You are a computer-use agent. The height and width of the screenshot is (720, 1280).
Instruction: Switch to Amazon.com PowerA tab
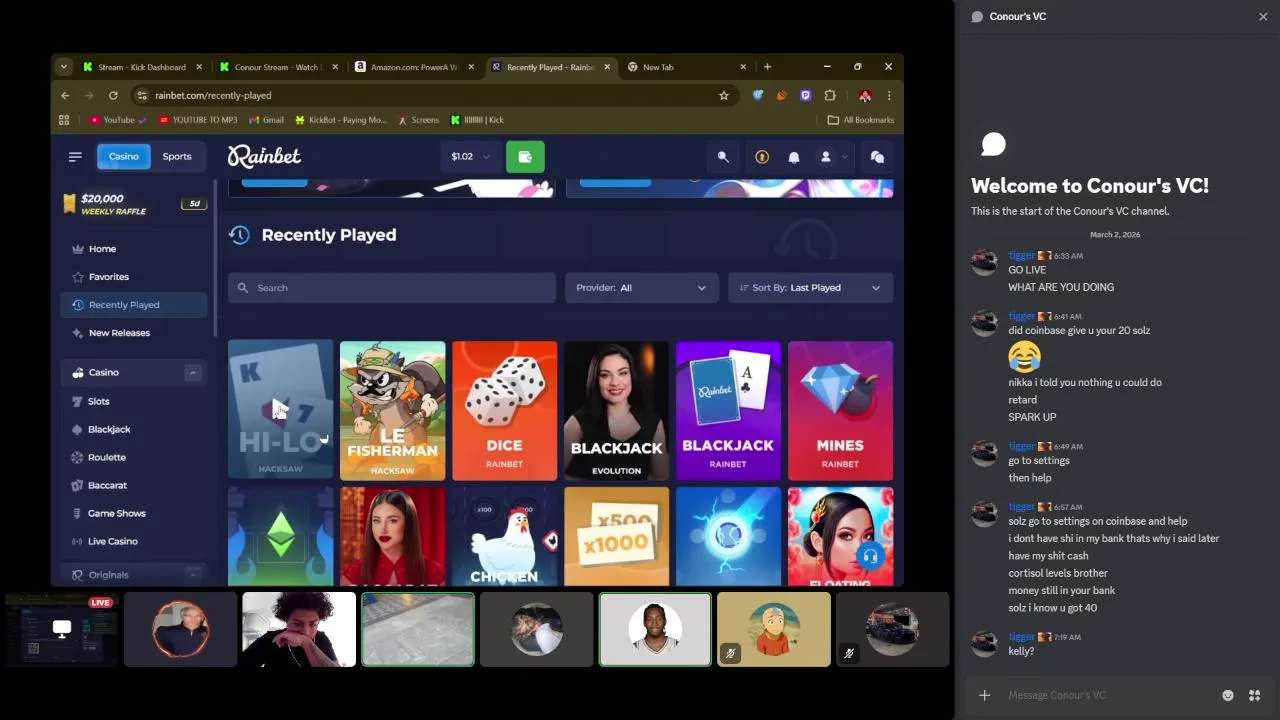click(415, 67)
